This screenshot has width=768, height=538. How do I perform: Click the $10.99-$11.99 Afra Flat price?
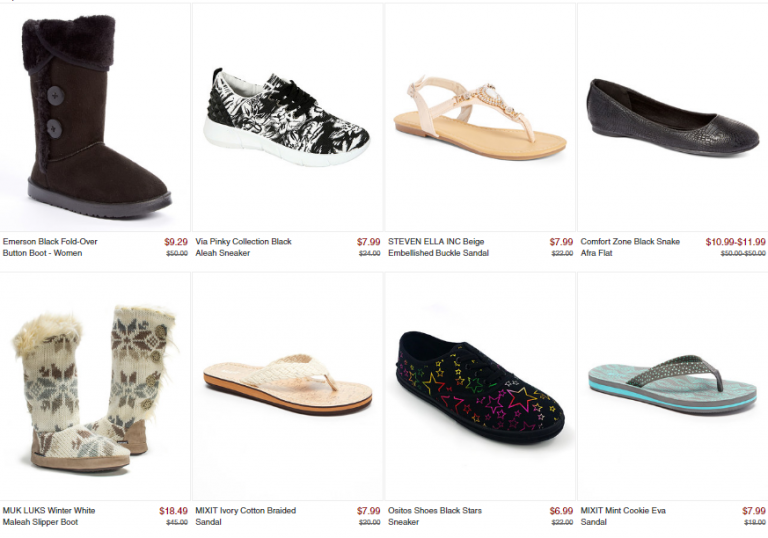(735, 242)
